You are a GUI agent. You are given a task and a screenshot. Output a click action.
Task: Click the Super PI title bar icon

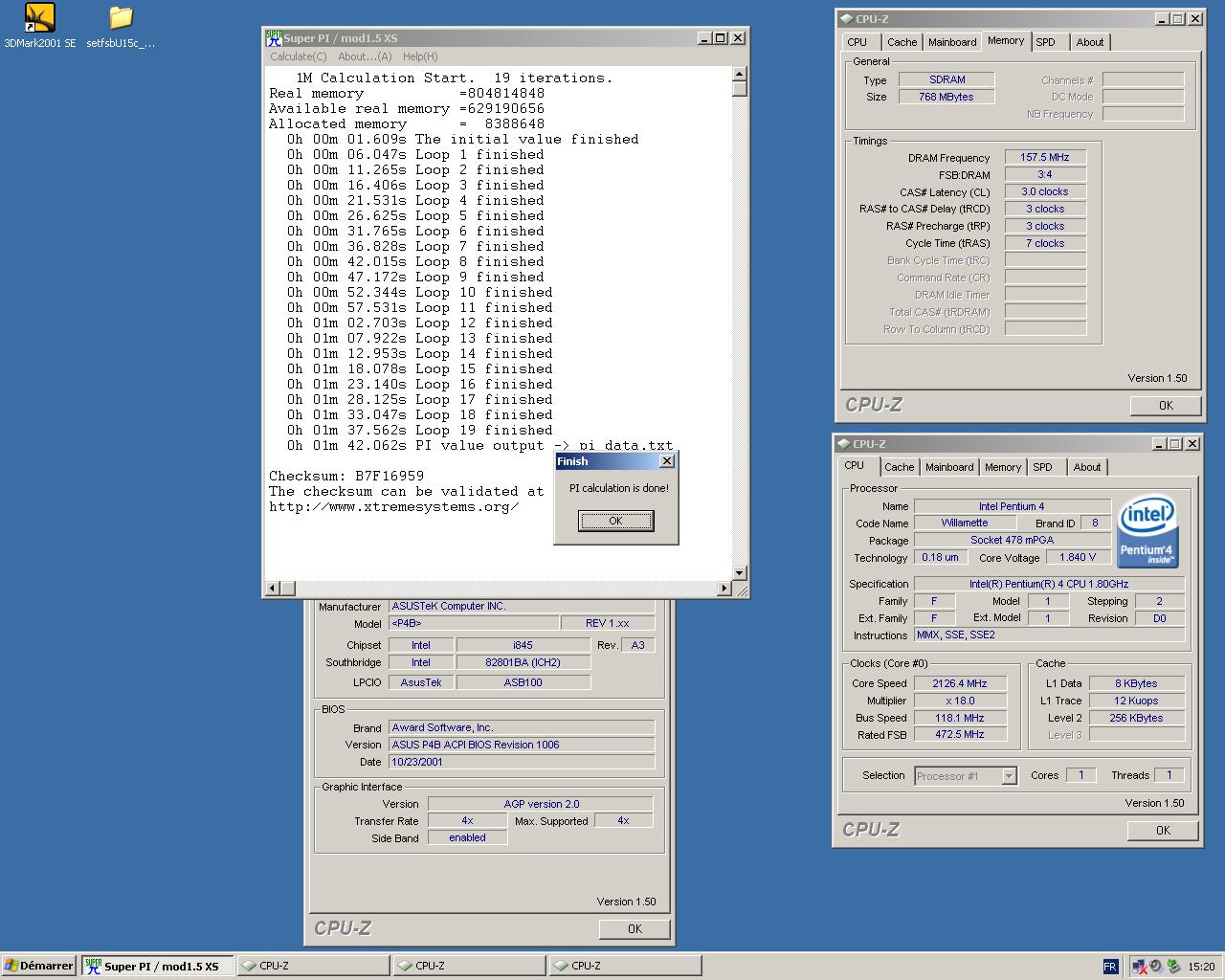(274, 38)
